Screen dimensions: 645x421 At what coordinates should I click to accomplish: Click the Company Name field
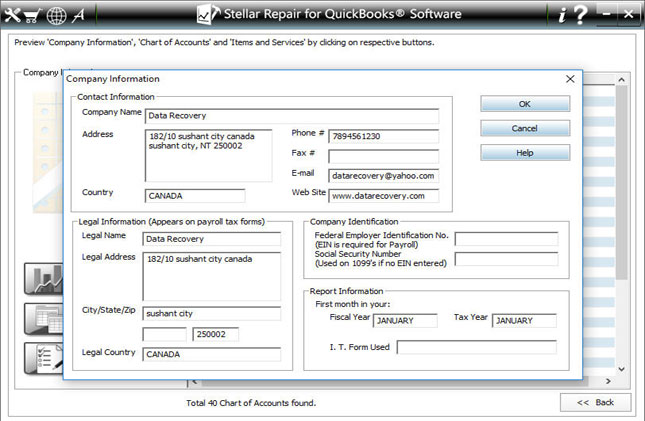click(292, 116)
